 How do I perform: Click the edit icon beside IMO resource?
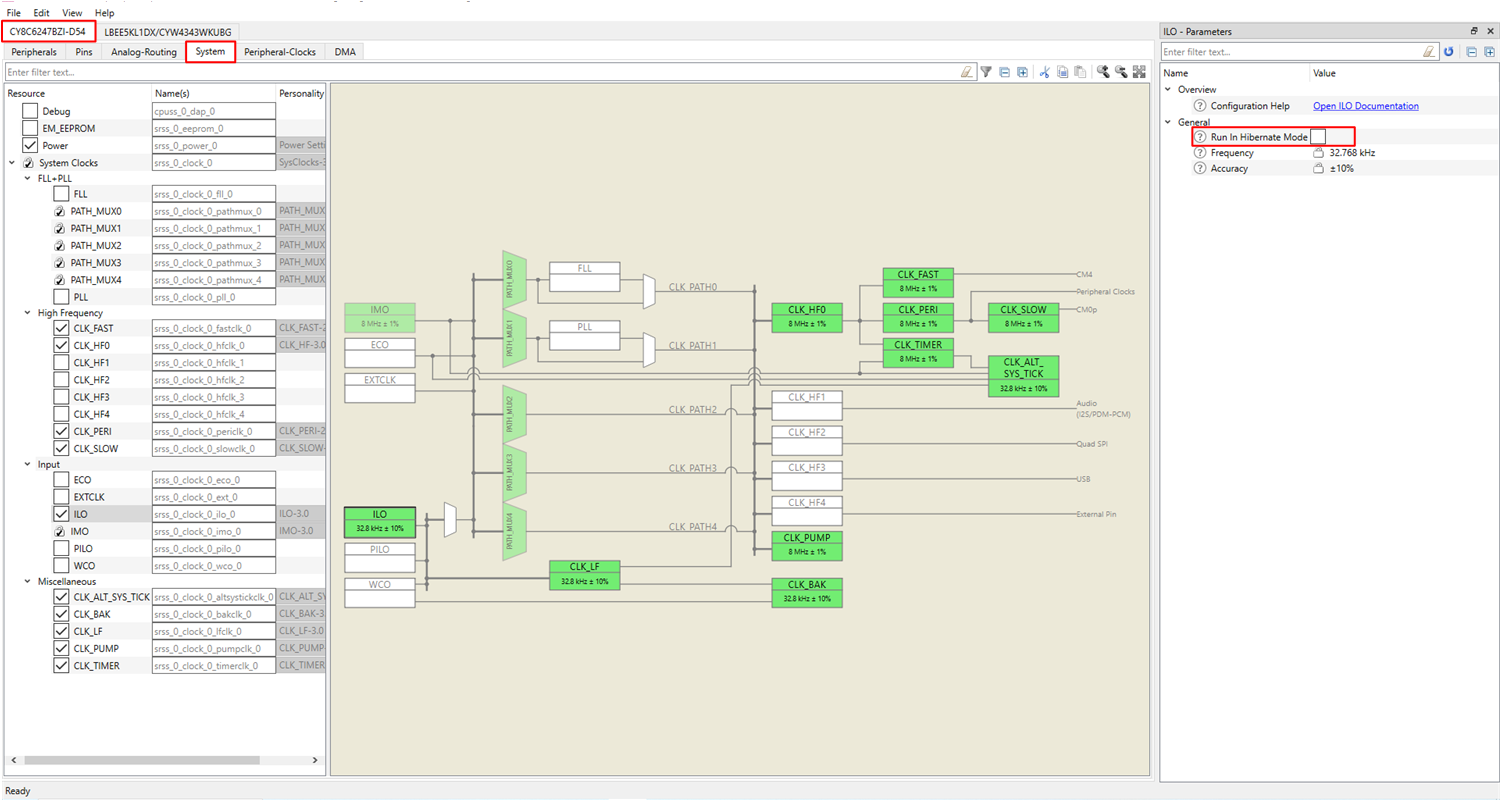pyautogui.click(x=60, y=531)
